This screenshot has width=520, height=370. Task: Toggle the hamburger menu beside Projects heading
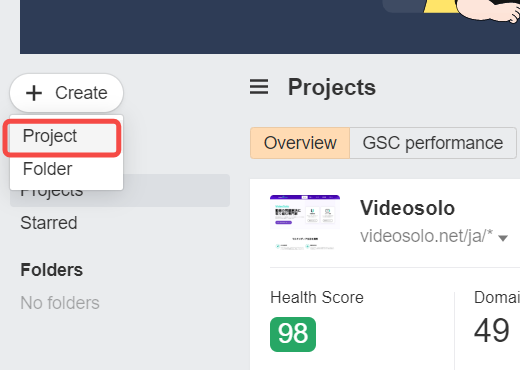(x=259, y=87)
